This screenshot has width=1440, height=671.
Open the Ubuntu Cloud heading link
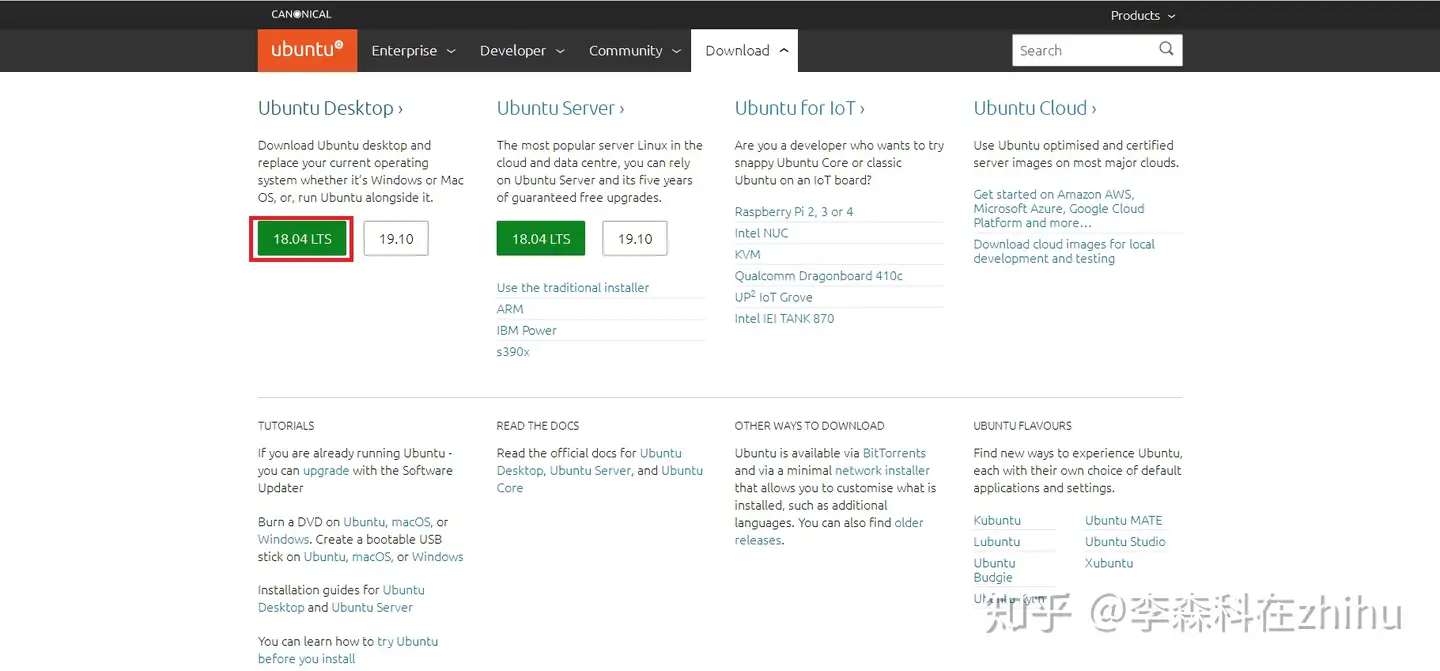(x=1035, y=108)
